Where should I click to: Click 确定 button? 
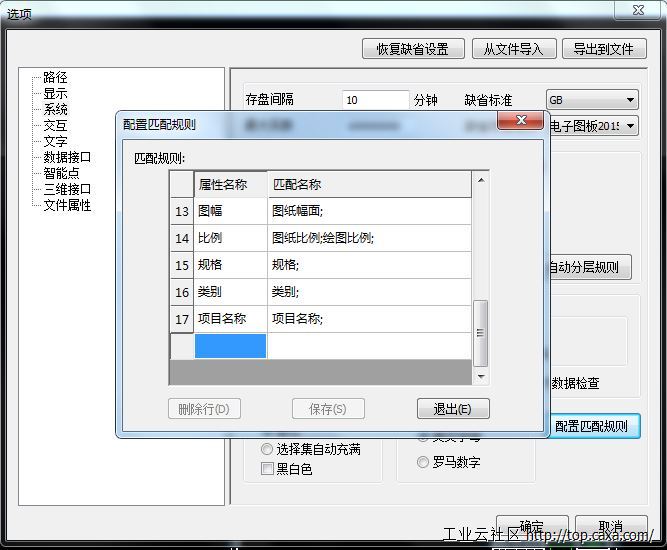pos(532,527)
